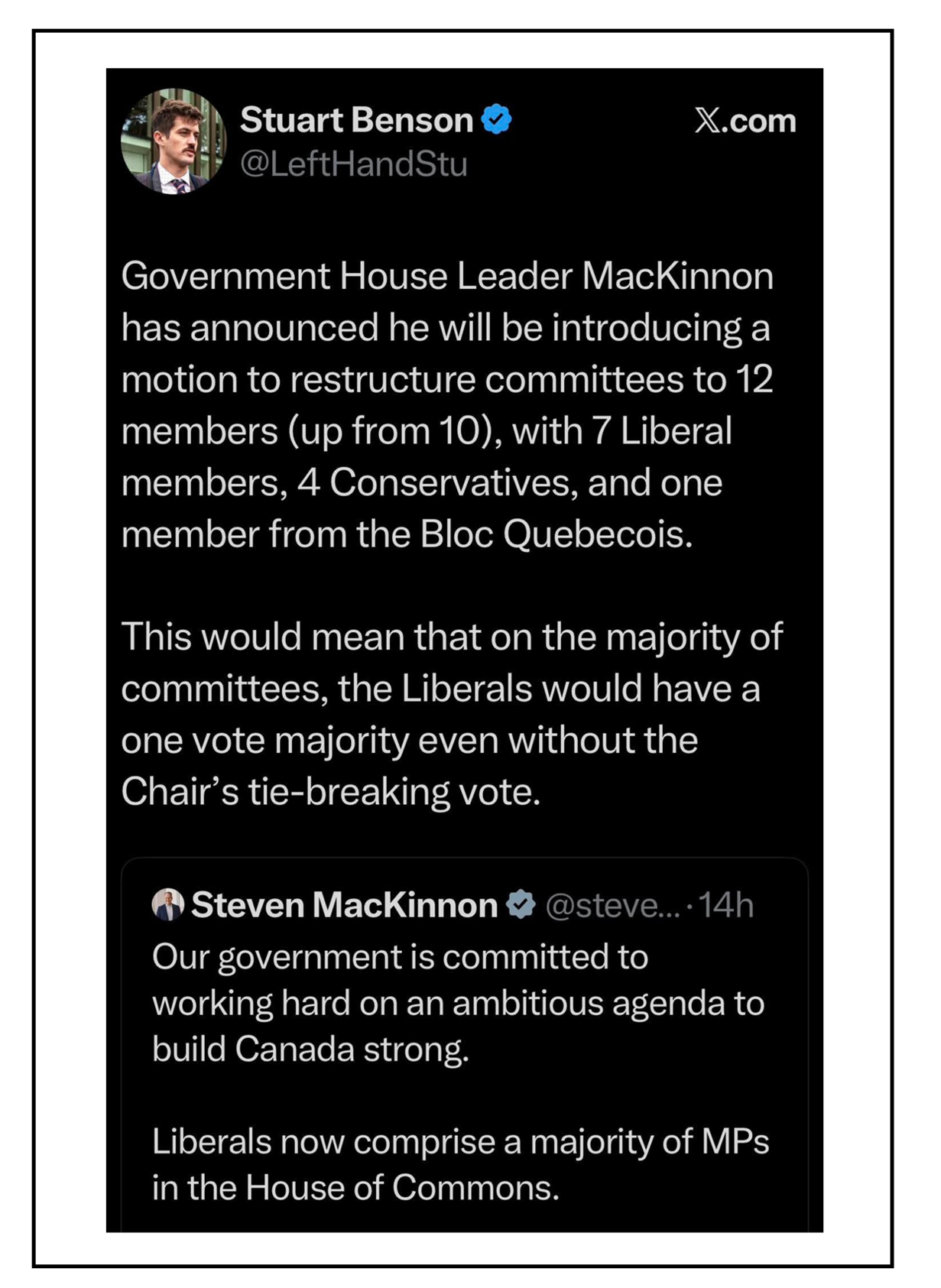Click the truncated @steve... handle
This screenshot has height=1288, width=941.
(x=612, y=906)
